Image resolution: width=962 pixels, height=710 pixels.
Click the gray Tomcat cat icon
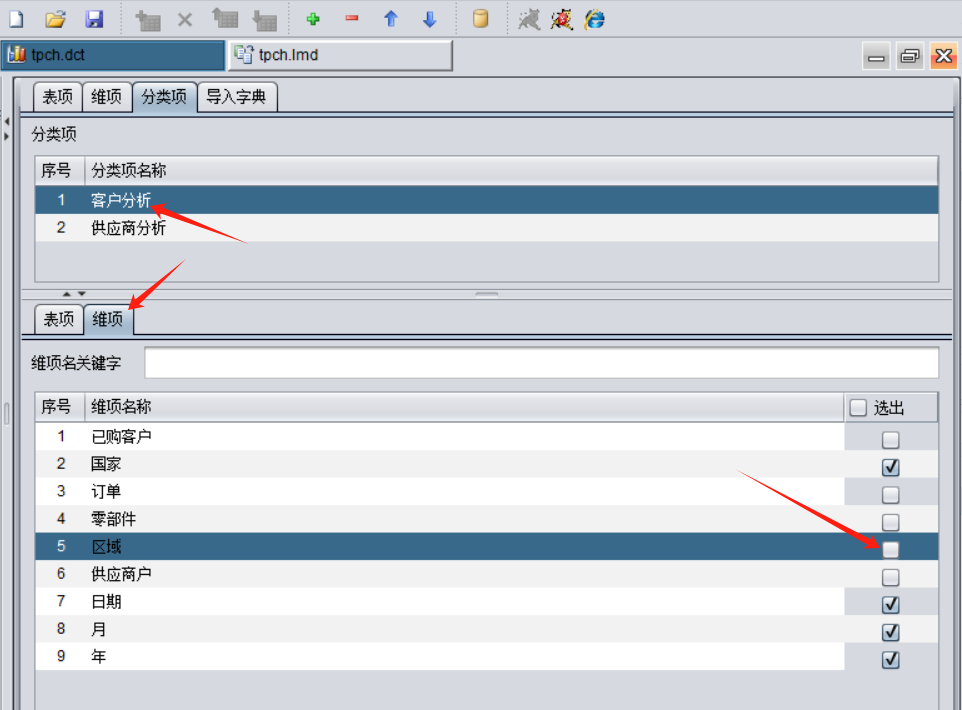529,19
